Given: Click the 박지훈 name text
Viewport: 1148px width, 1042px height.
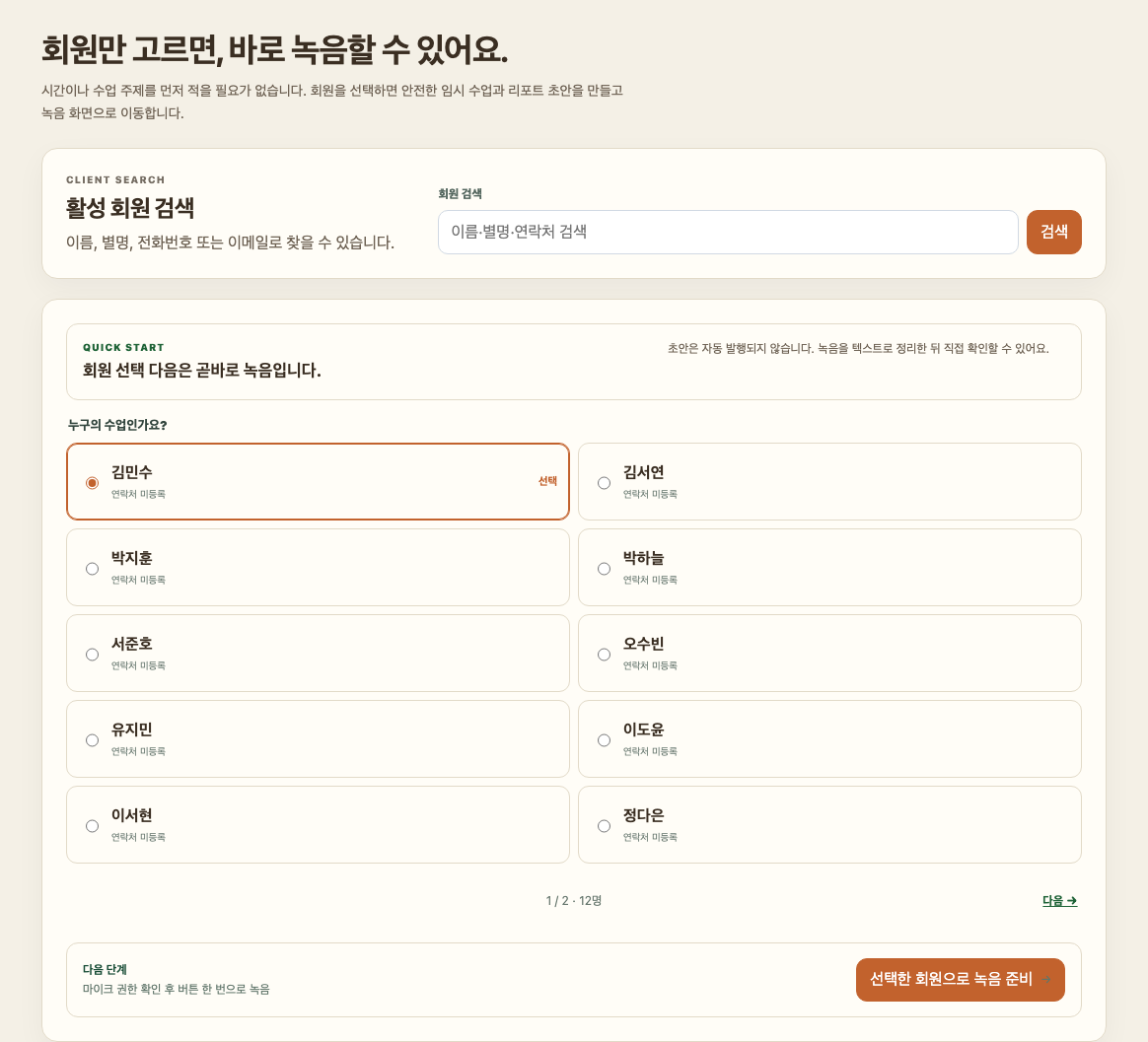Looking at the screenshot, I should tap(132, 558).
